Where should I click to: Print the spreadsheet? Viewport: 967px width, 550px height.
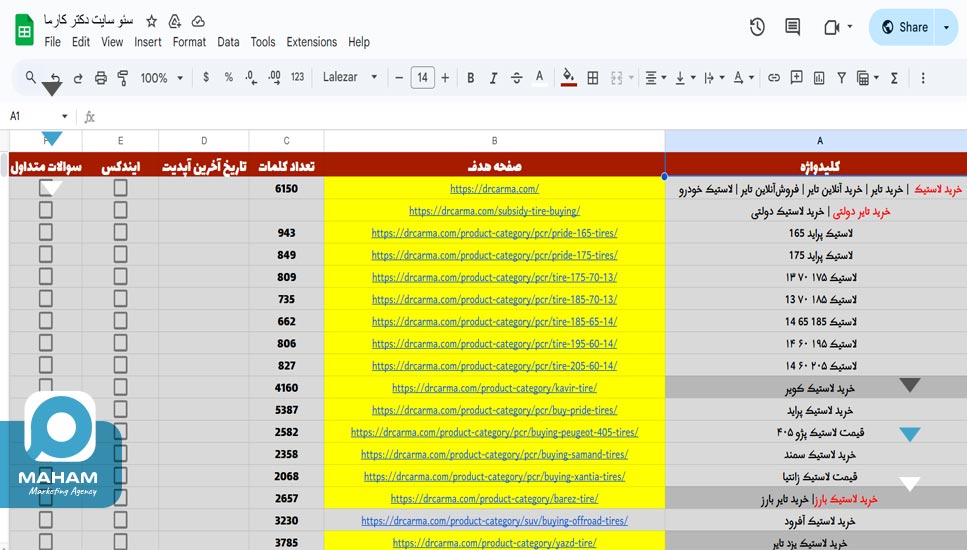pyautogui.click(x=101, y=78)
